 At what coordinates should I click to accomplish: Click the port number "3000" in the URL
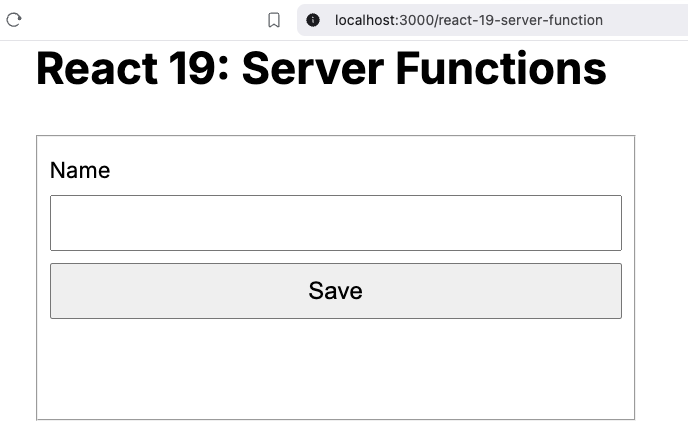pyautogui.click(x=416, y=20)
